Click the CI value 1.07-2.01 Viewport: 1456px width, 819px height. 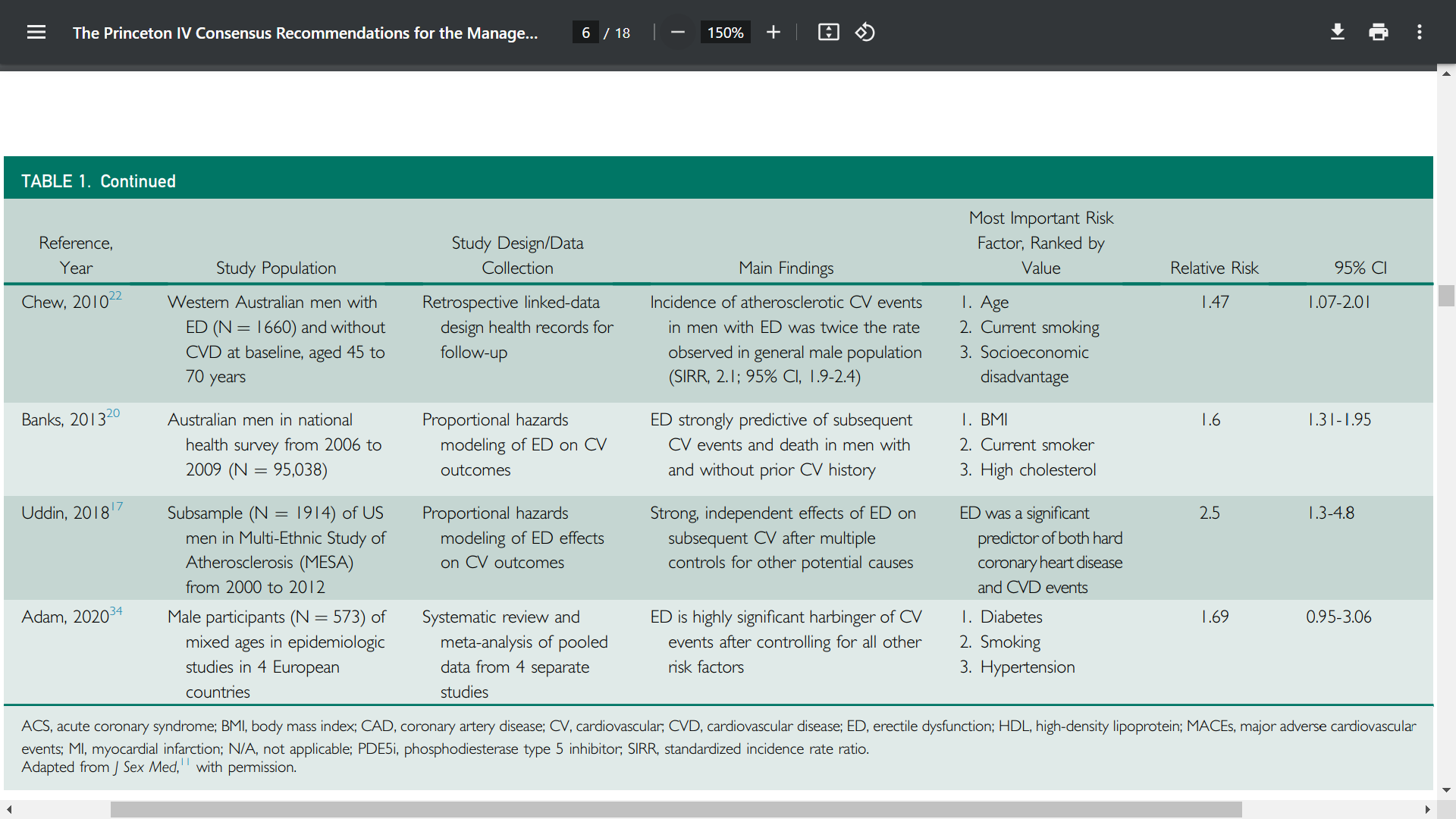pyautogui.click(x=1339, y=302)
